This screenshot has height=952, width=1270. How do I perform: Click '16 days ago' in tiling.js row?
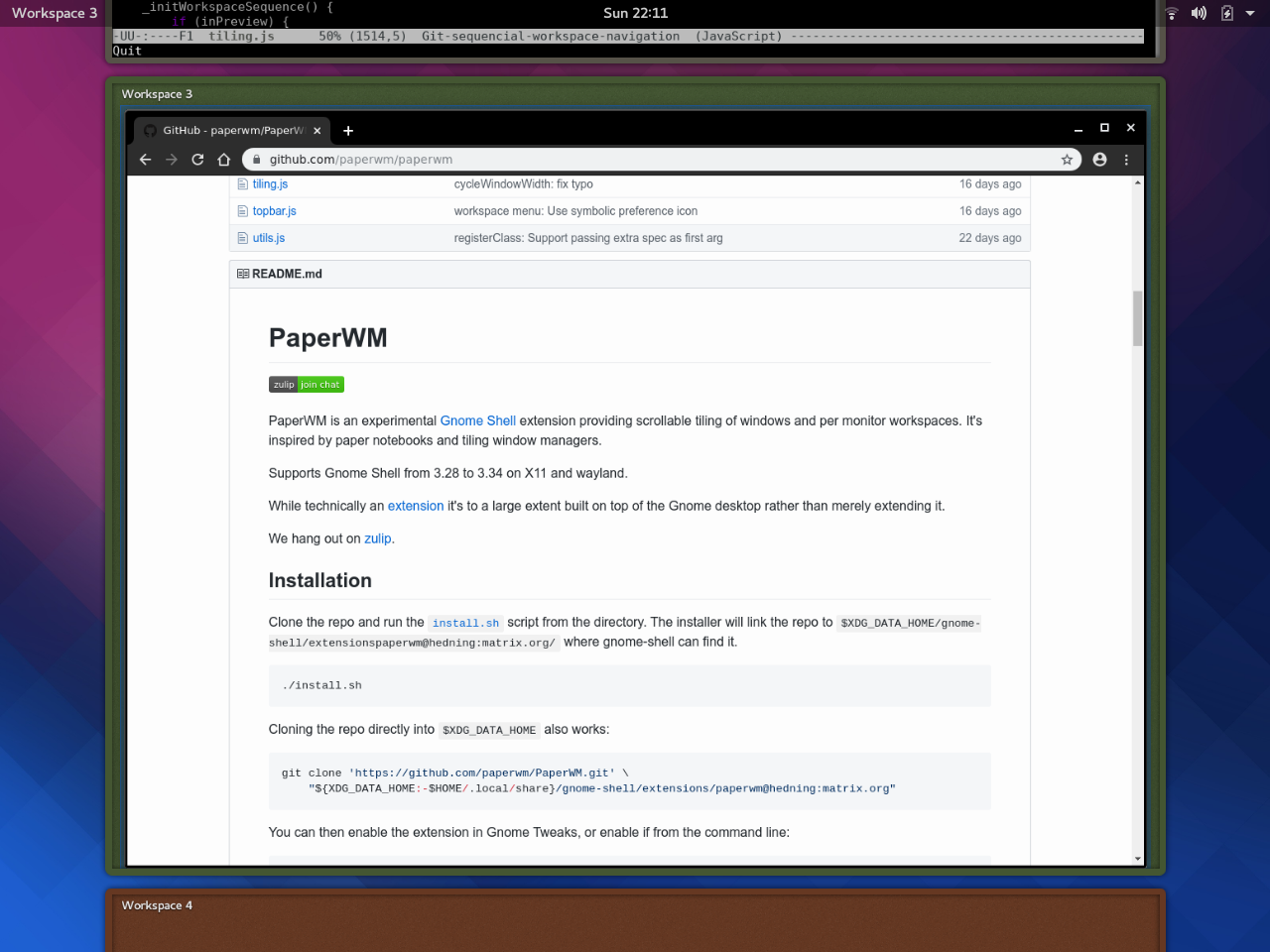pos(989,184)
